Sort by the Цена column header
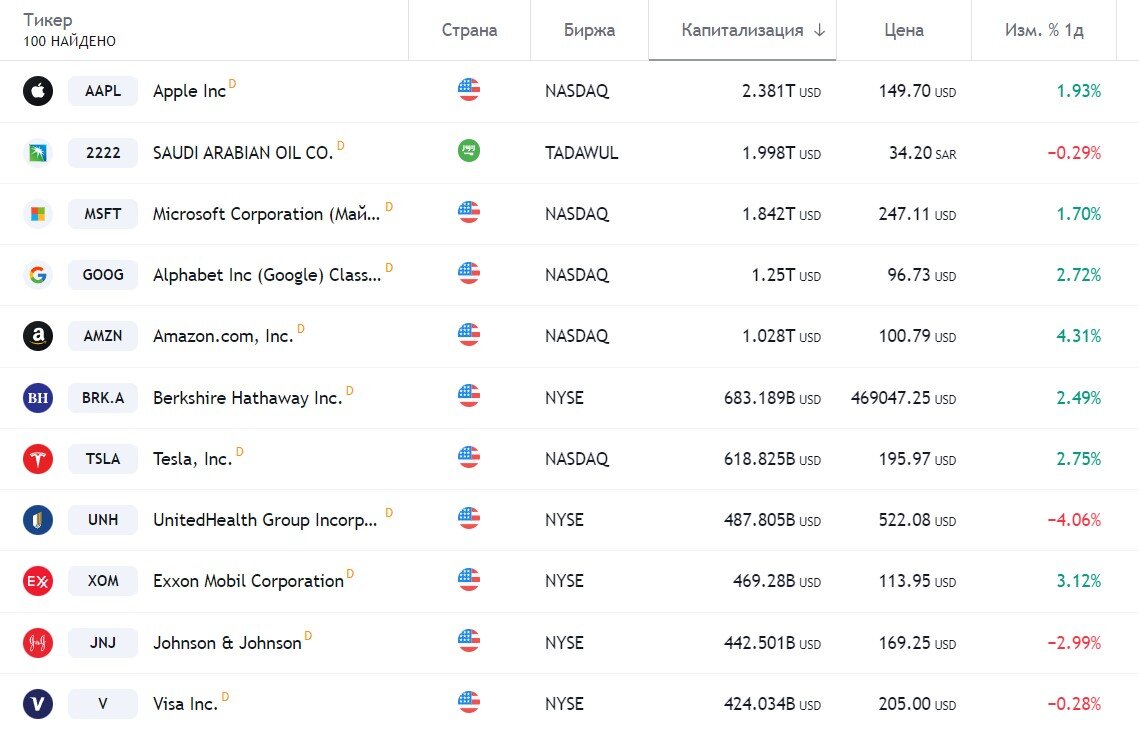The image size is (1139, 734). pos(904,30)
